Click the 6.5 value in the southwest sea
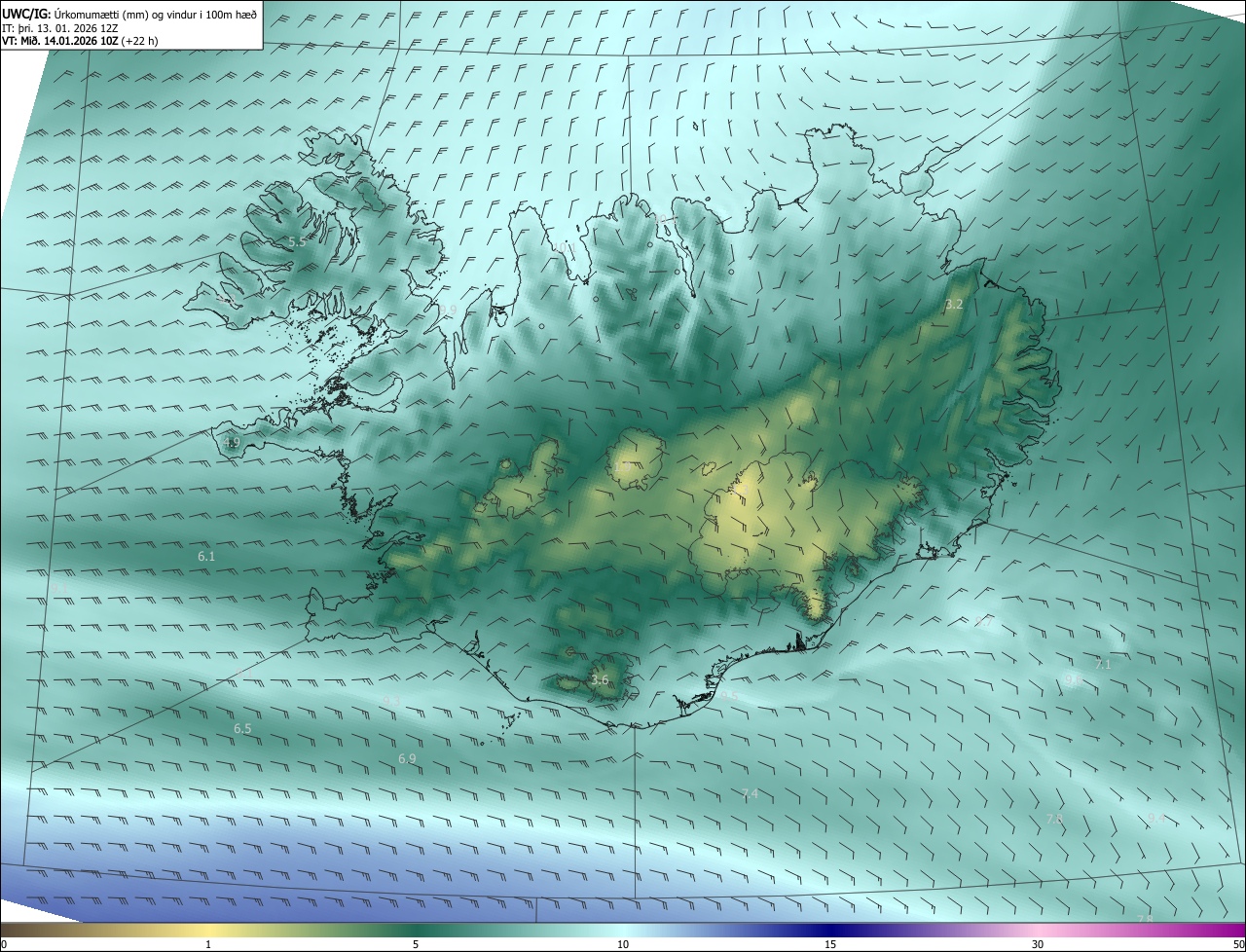The height and width of the screenshot is (952, 1246). pyautogui.click(x=242, y=728)
